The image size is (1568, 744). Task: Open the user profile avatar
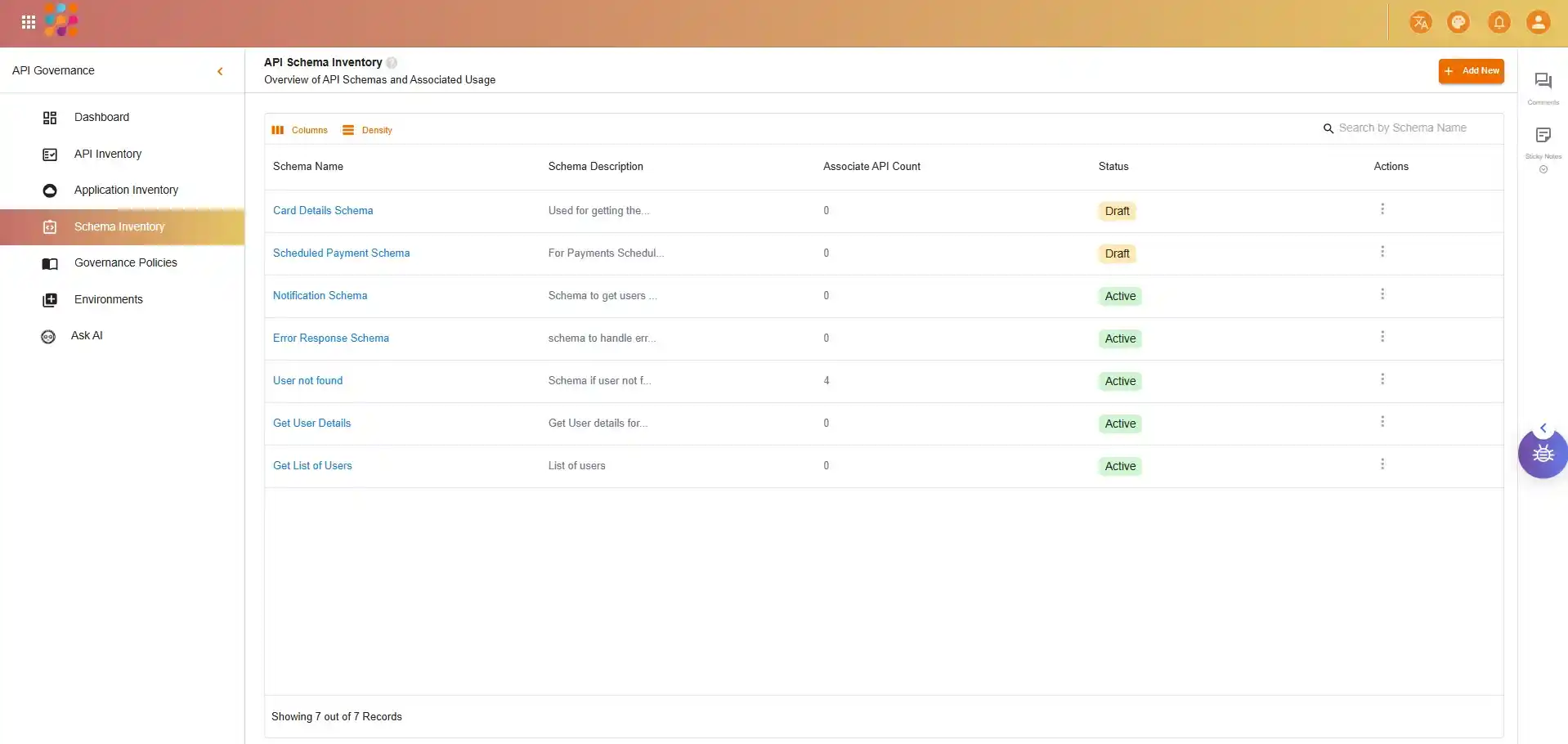pyautogui.click(x=1538, y=22)
